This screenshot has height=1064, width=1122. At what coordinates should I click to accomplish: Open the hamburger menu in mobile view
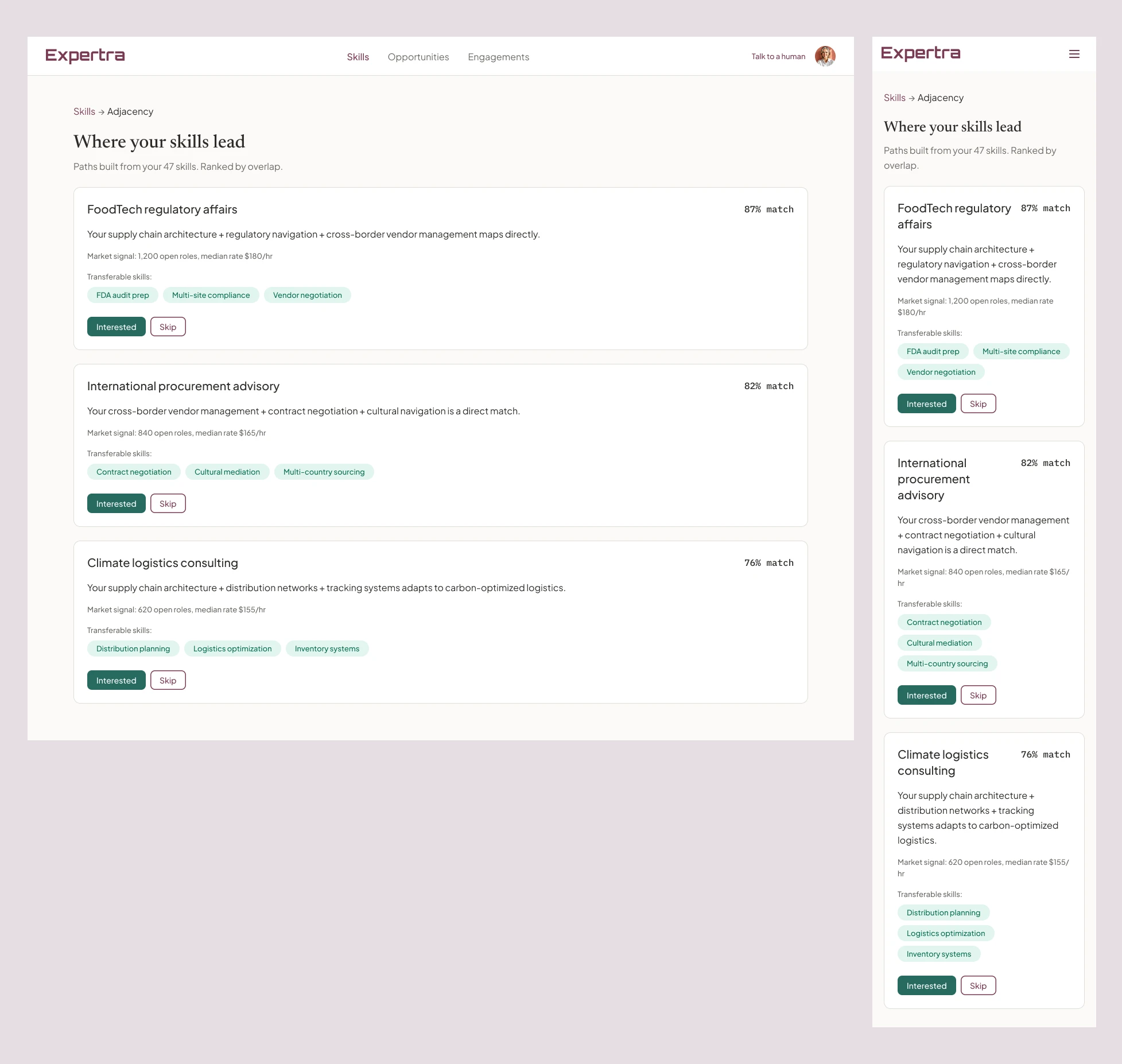1074,54
